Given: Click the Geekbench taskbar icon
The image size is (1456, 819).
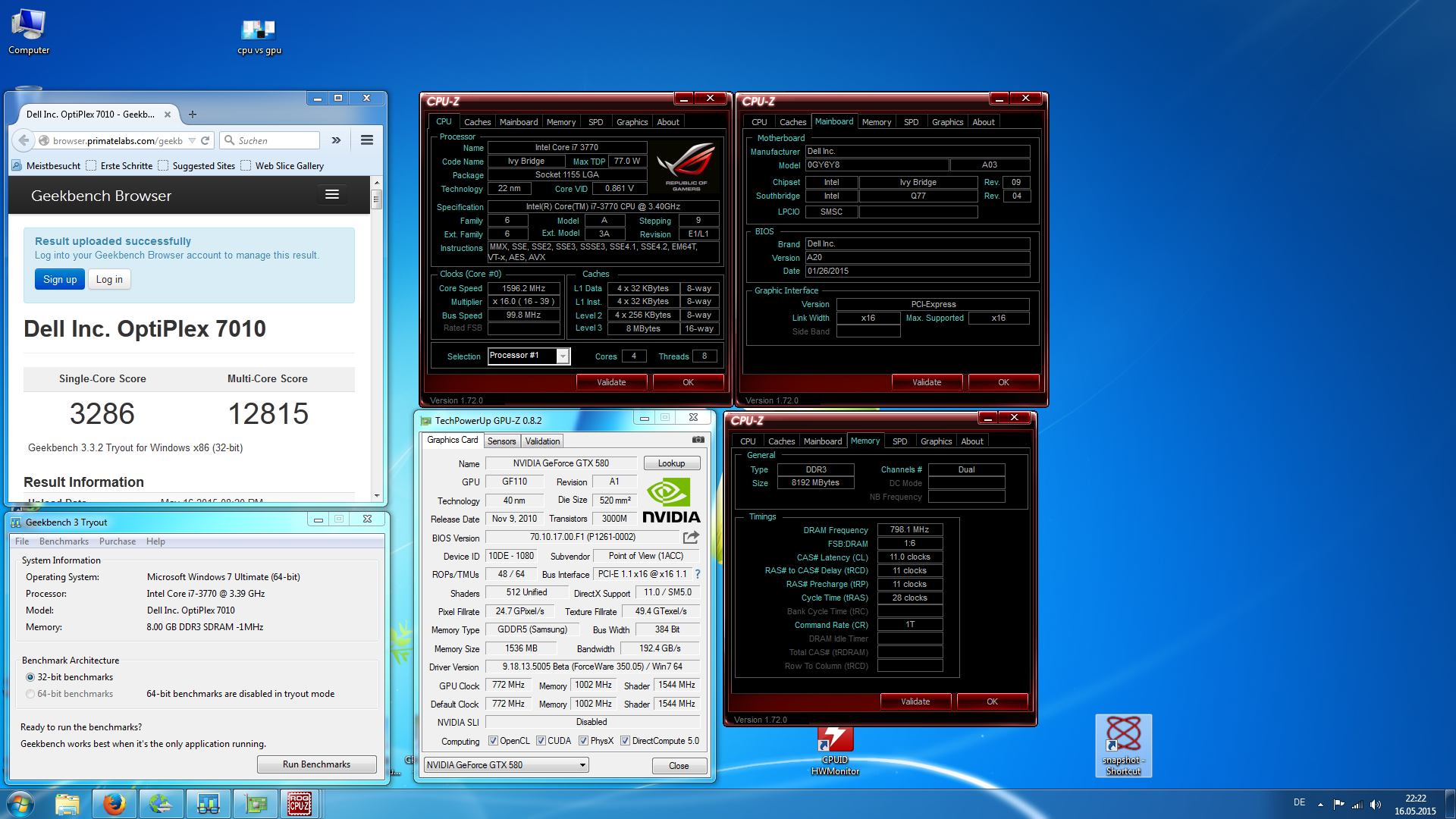Looking at the screenshot, I should point(208,804).
